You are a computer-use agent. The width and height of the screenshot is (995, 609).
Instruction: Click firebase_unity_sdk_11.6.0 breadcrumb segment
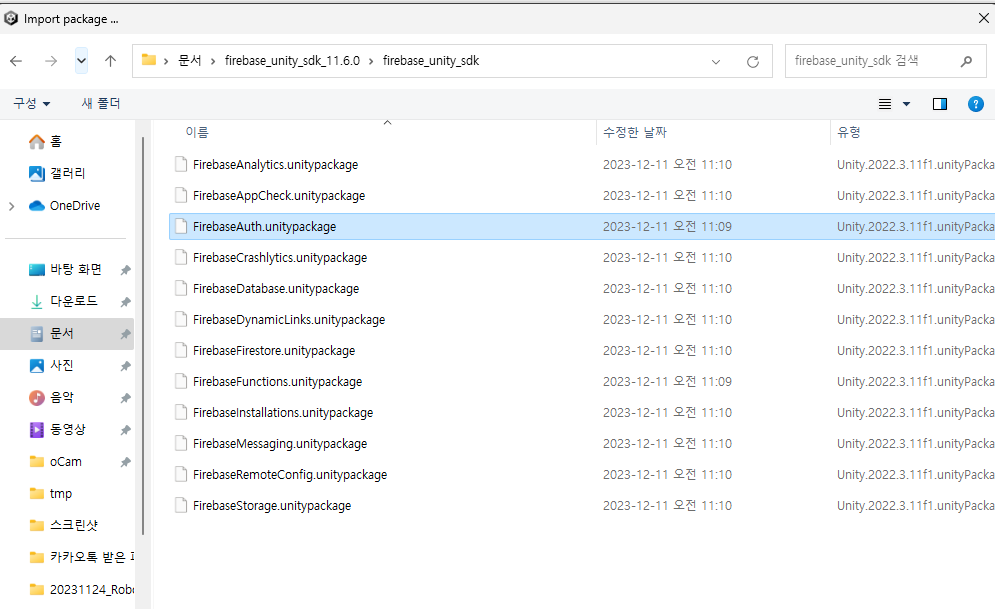pyautogui.click(x=292, y=61)
